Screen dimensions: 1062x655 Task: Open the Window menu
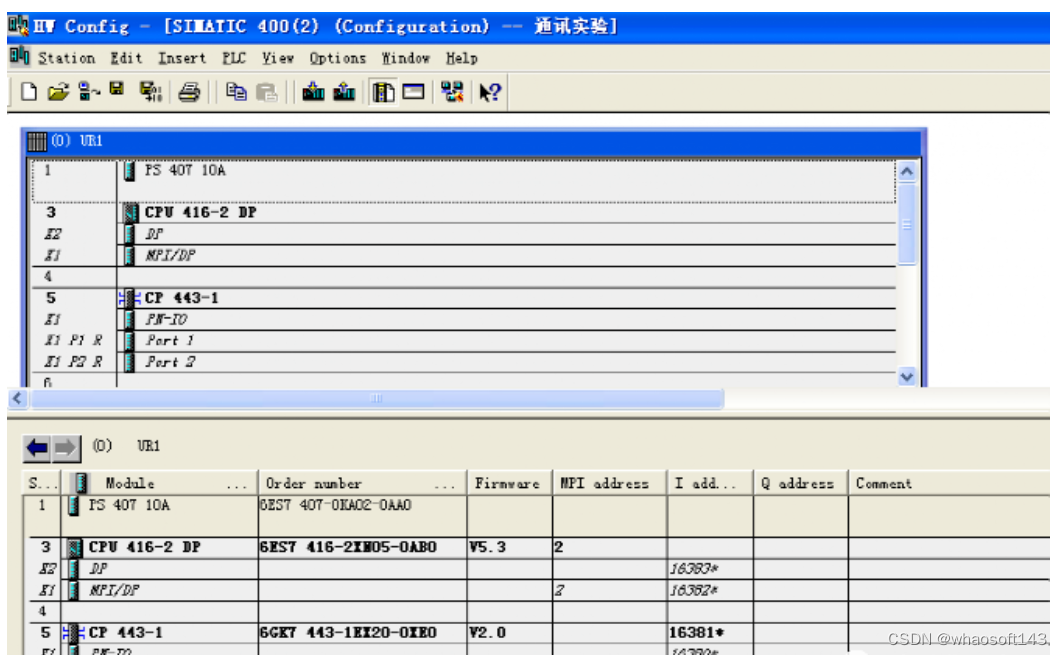click(x=406, y=58)
